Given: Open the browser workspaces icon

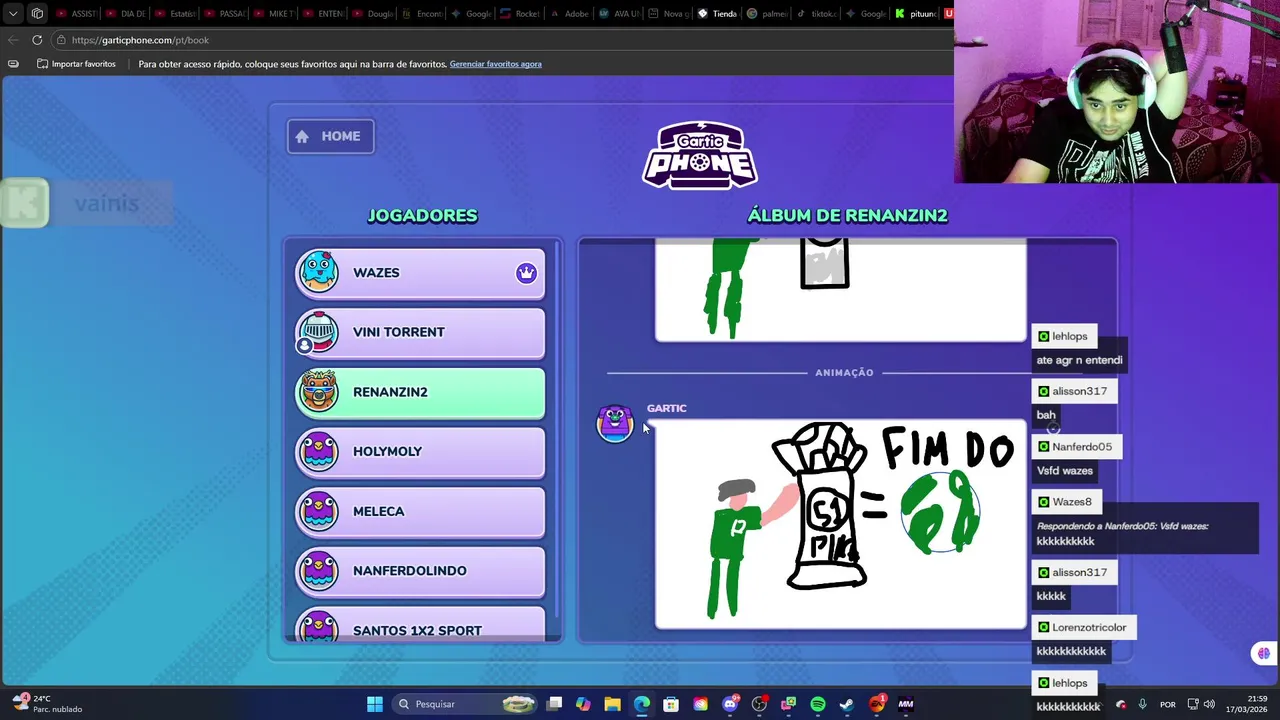Looking at the screenshot, I should pyautogui.click(x=37, y=14).
